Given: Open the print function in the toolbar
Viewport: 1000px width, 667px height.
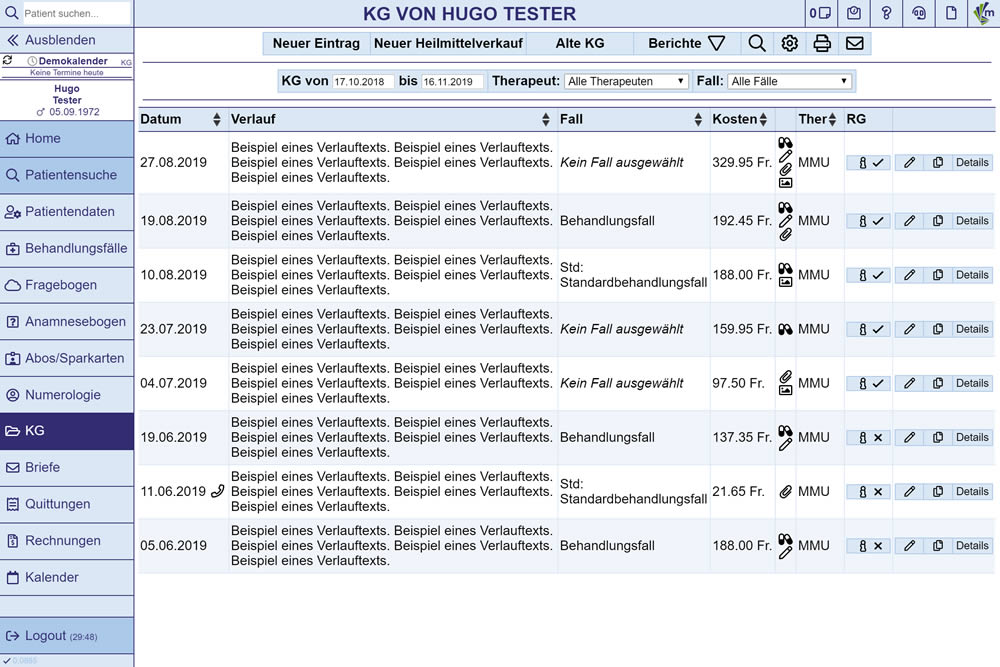Looking at the screenshot, I should click(x=822, y=43).
